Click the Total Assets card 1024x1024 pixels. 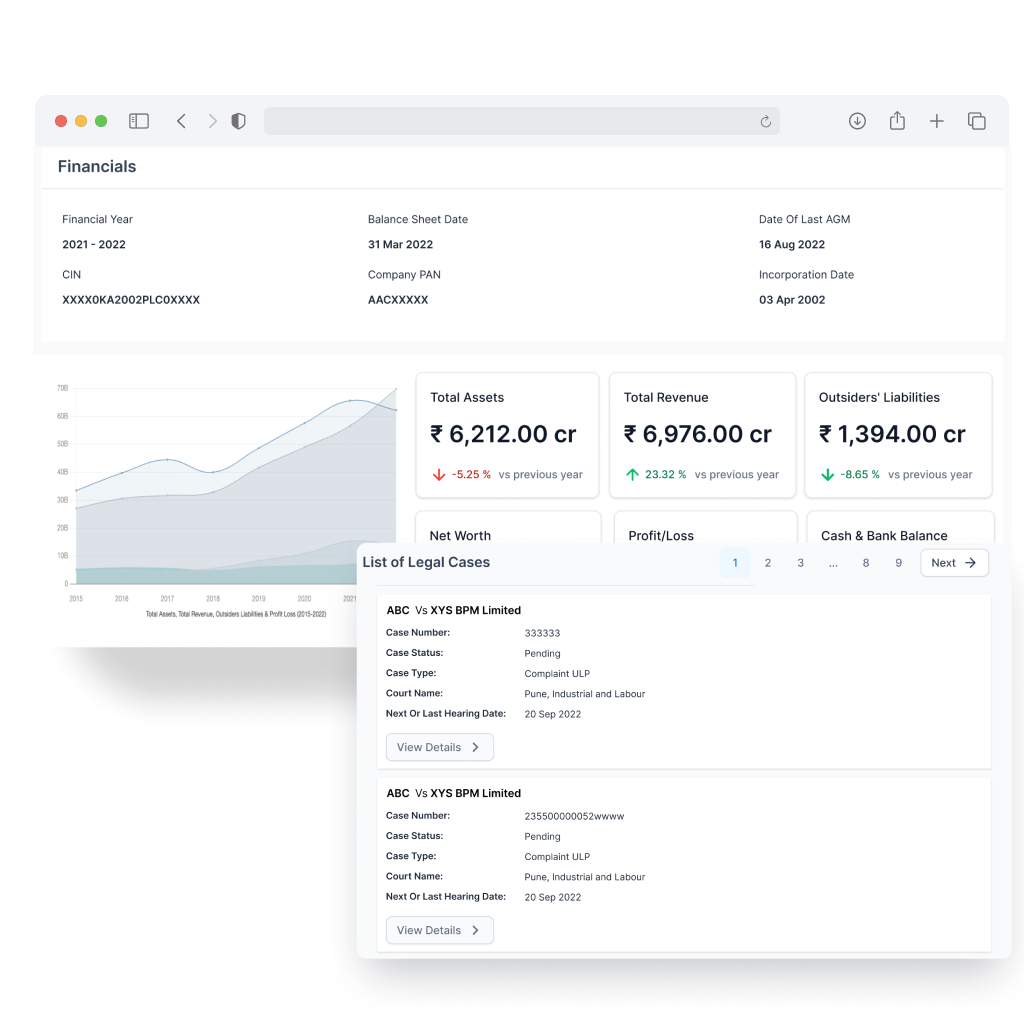(507, 435)
